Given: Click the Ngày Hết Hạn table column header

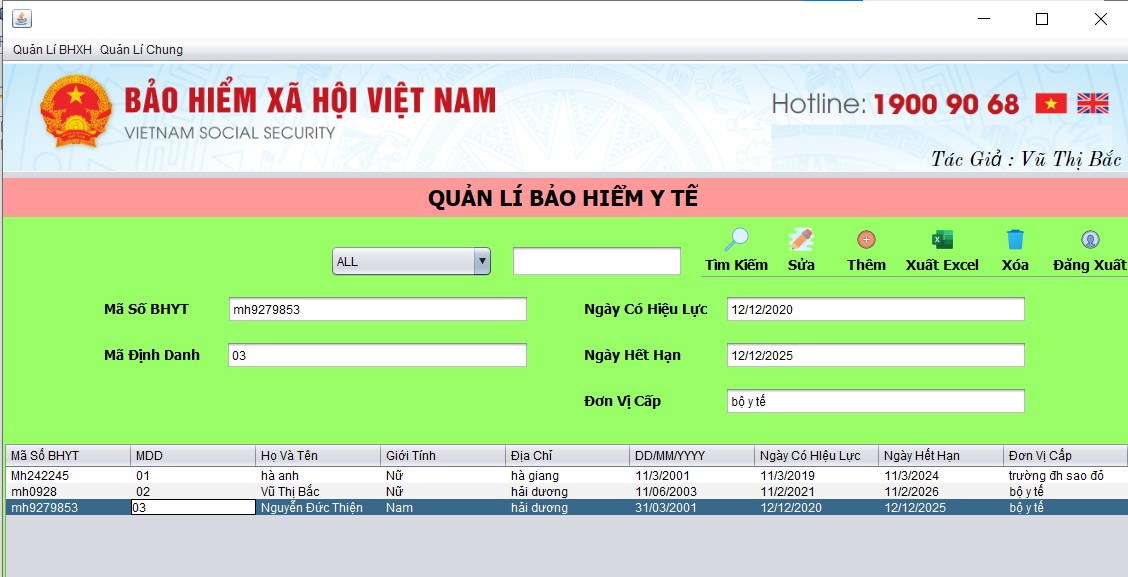Looking at the screenshot, I should [941, 455].
